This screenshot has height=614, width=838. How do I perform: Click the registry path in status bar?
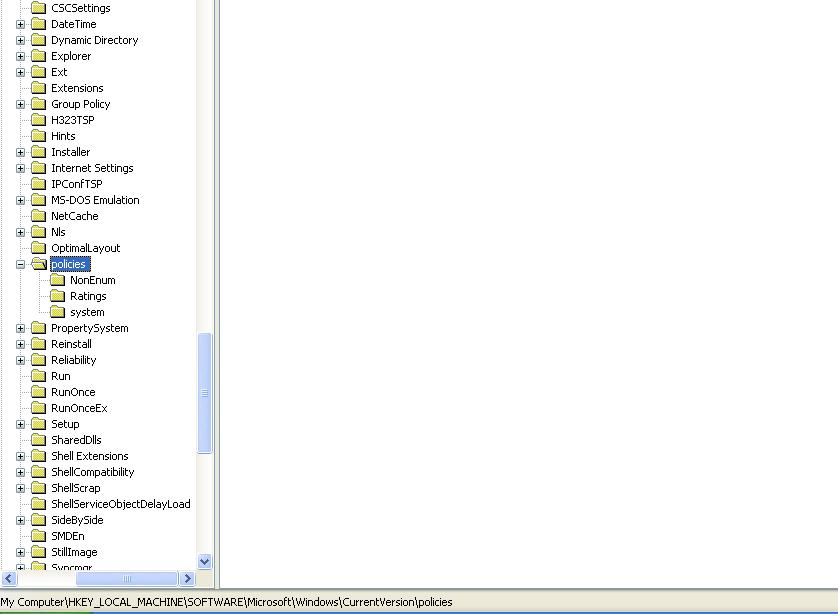click(227, 602)
